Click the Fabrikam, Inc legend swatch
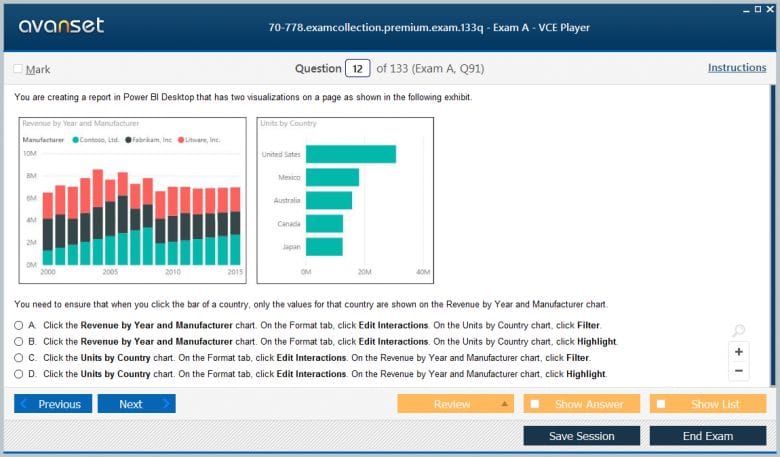Viewport: 780px width, 457px height. [128, 140]
